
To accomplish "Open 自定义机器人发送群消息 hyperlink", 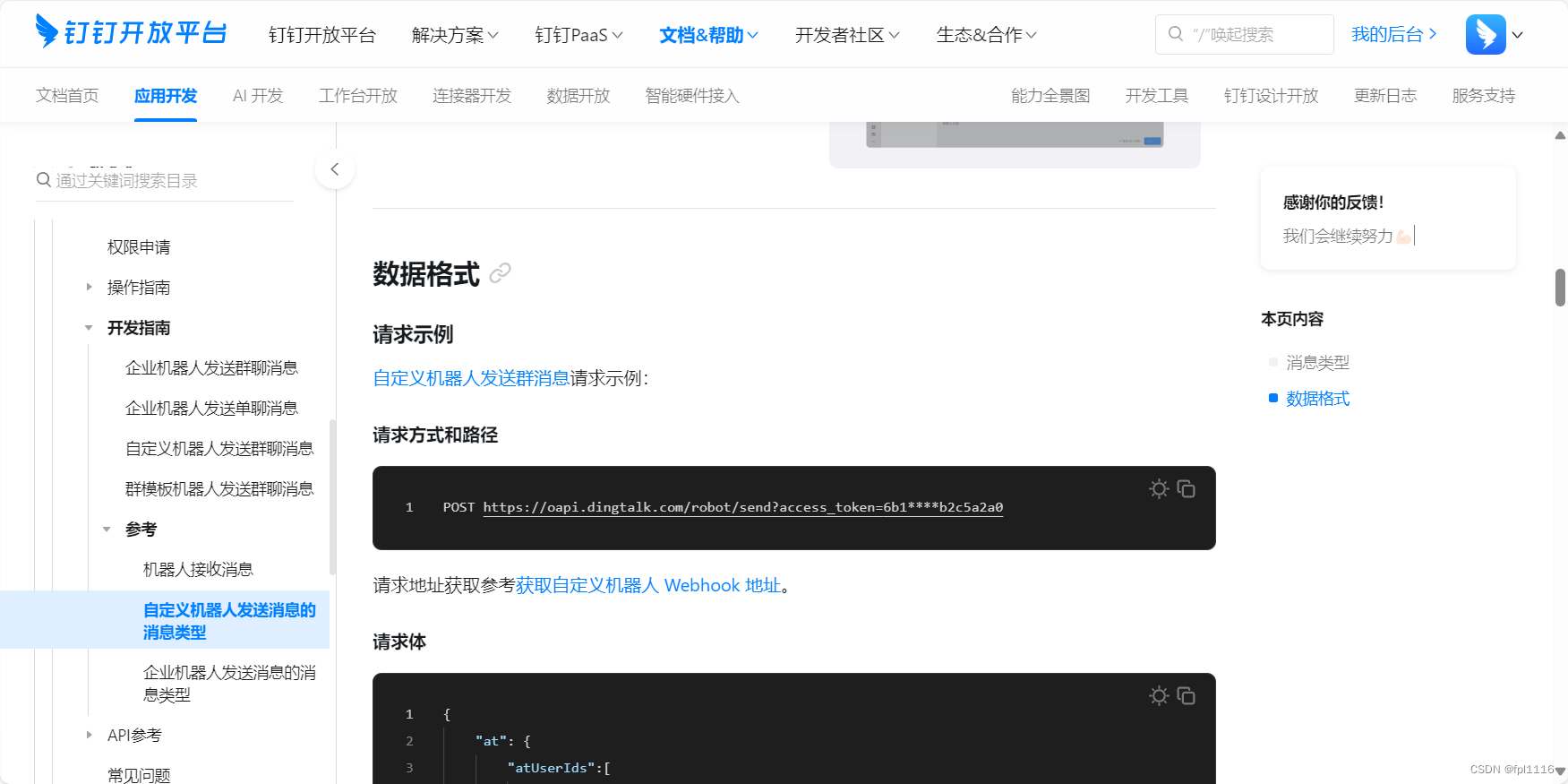I will point(471,378).
